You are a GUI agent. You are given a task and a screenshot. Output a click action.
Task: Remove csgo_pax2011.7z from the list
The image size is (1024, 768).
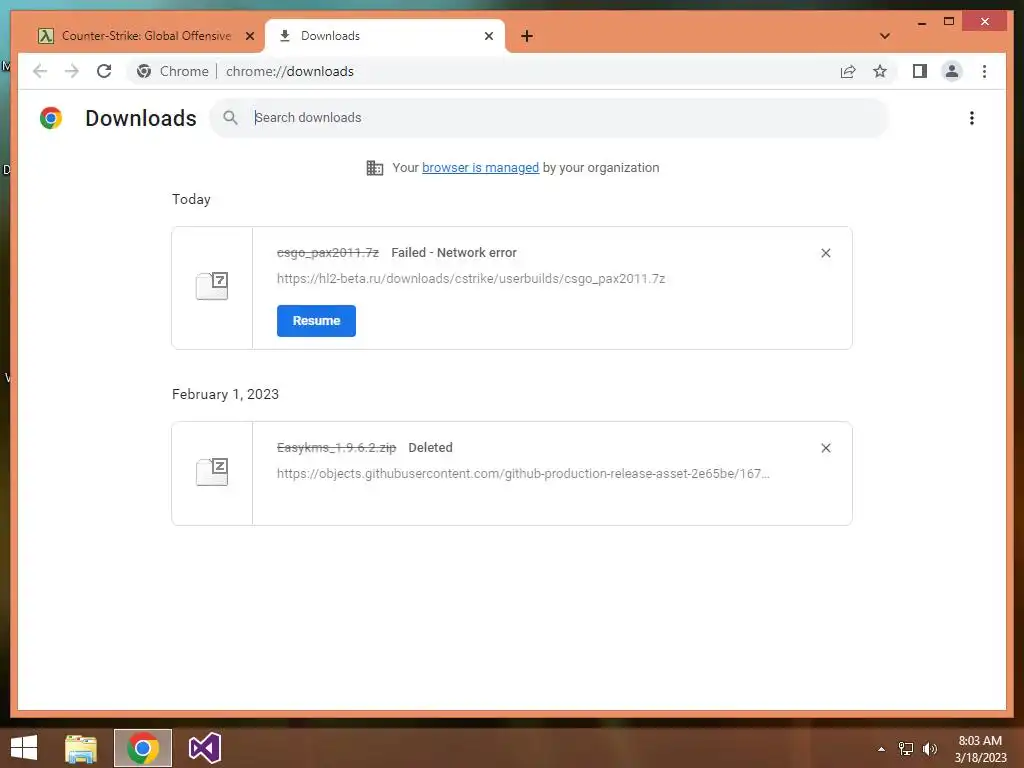click(x=825, y=253)
